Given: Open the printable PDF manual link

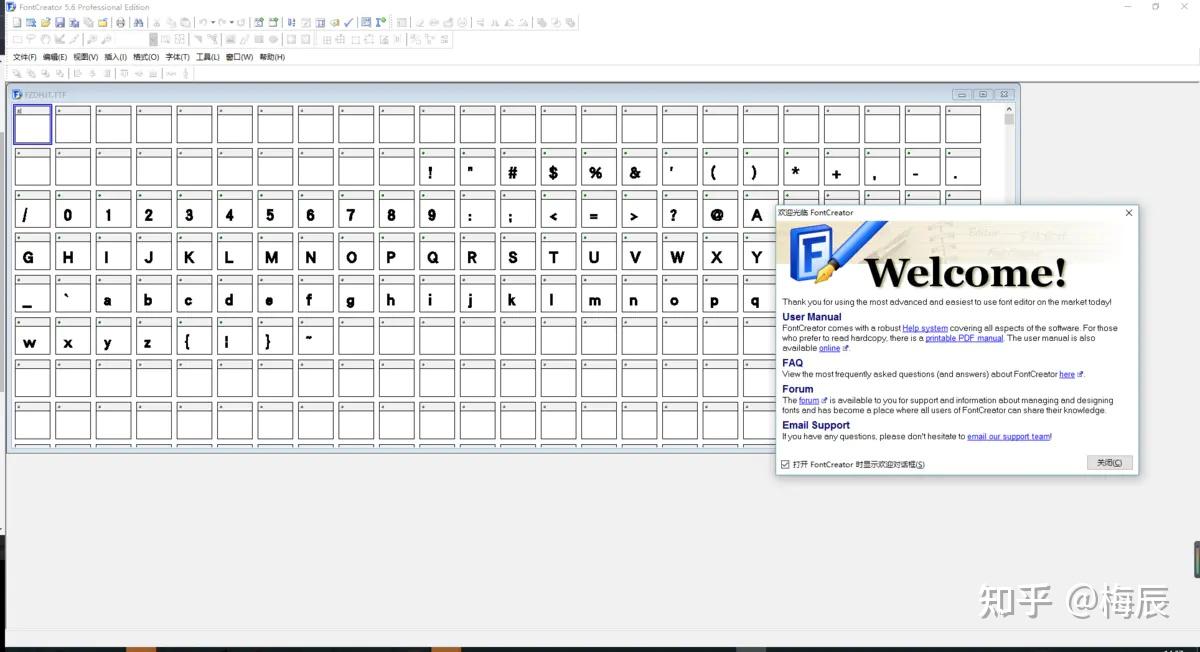Looking at the screenshot, I should click(964, 338).
